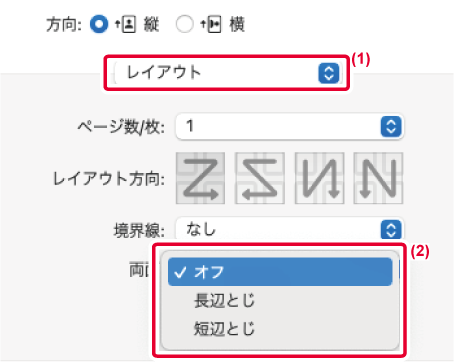
Task: Click the blue stepper arrows on レイアウト popup
Action: pyautogui.click(x=329, y=73)
